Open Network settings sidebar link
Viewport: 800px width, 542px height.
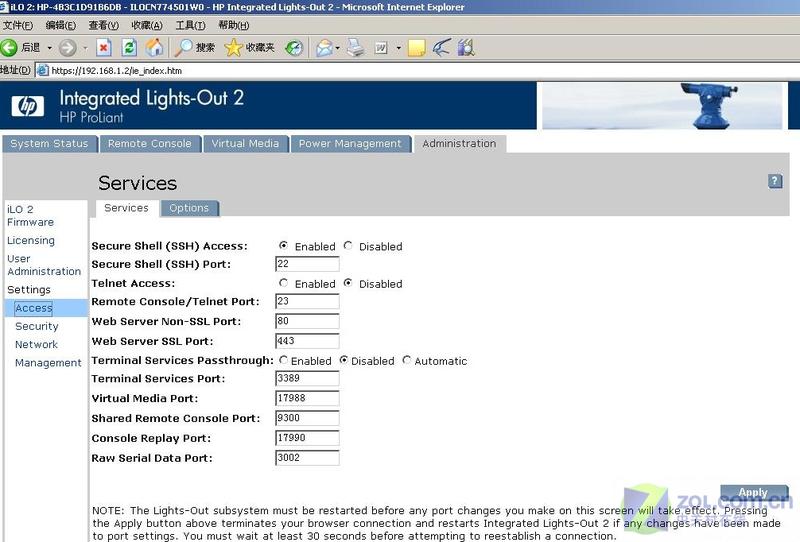(x=36, y=344)
